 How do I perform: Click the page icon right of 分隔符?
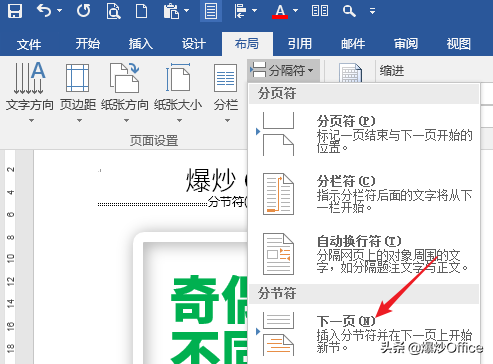(x=350, y=73)
